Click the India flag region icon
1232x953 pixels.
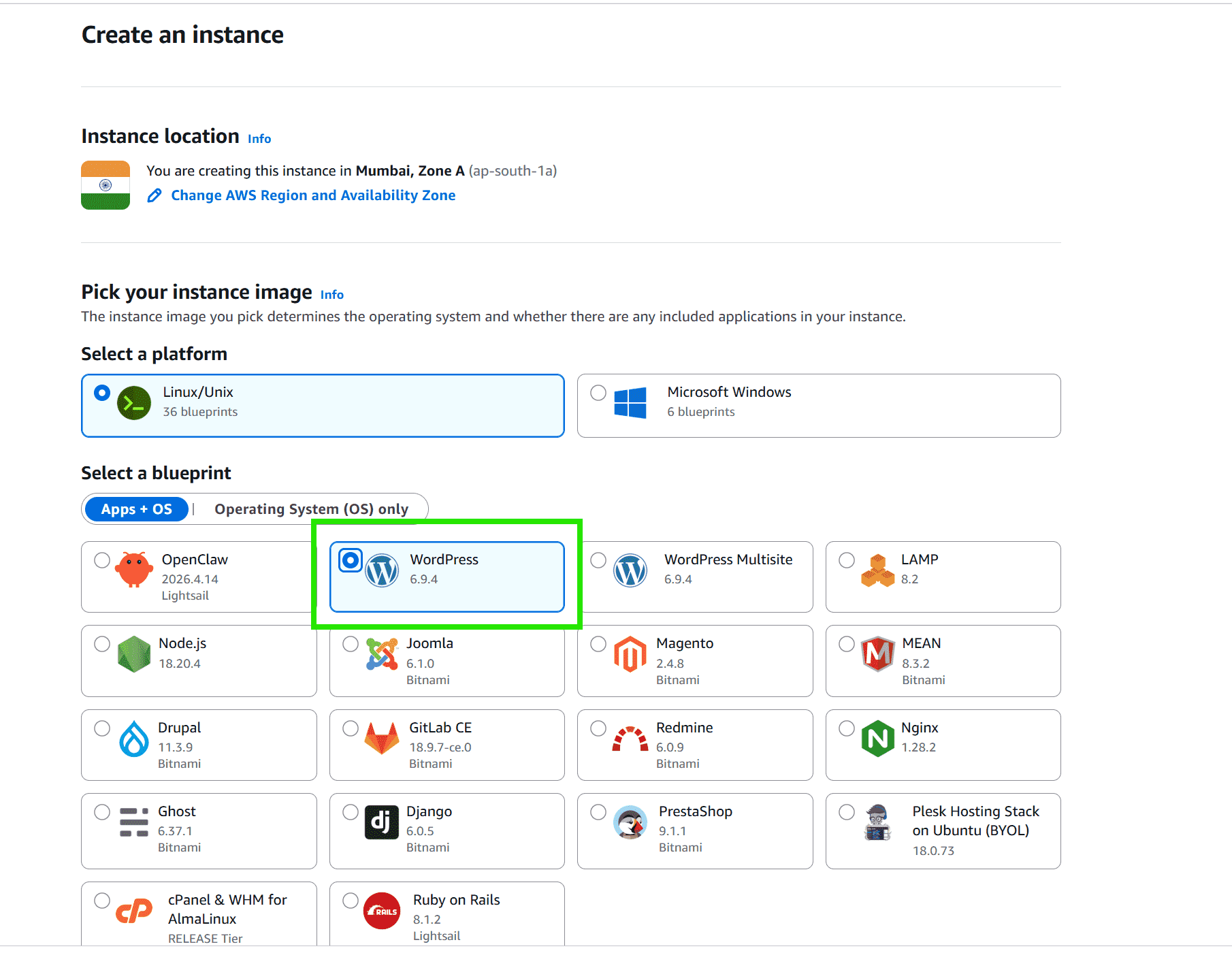click(x=106, y=185)
